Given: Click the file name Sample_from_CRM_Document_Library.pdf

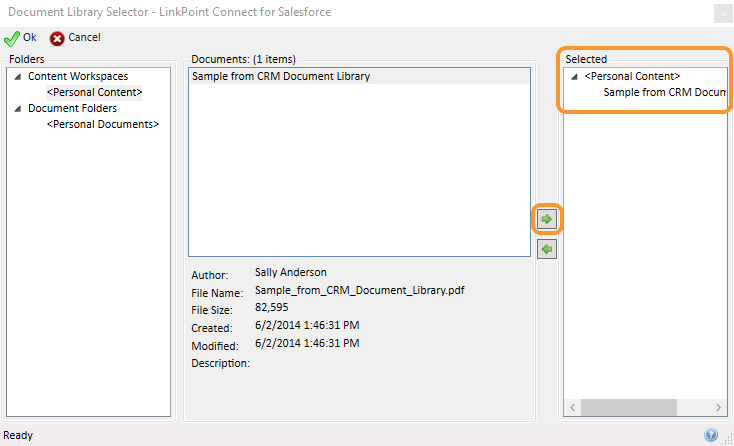Looking at the screenshot, I should coord(360,290).
